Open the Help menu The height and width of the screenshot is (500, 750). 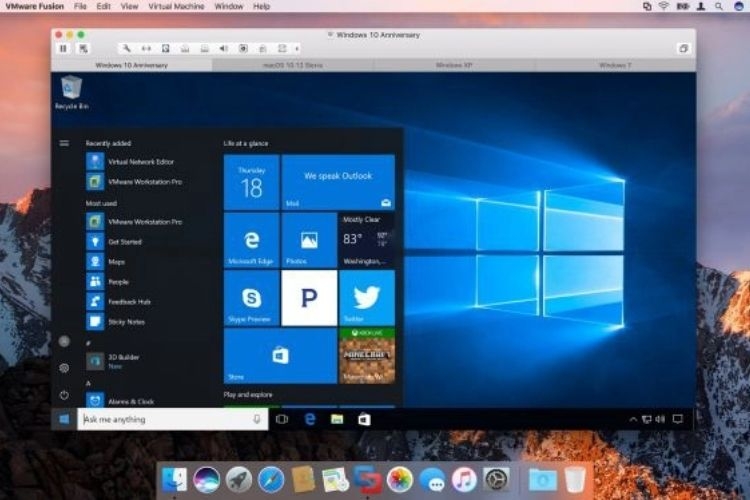(261, 6)
